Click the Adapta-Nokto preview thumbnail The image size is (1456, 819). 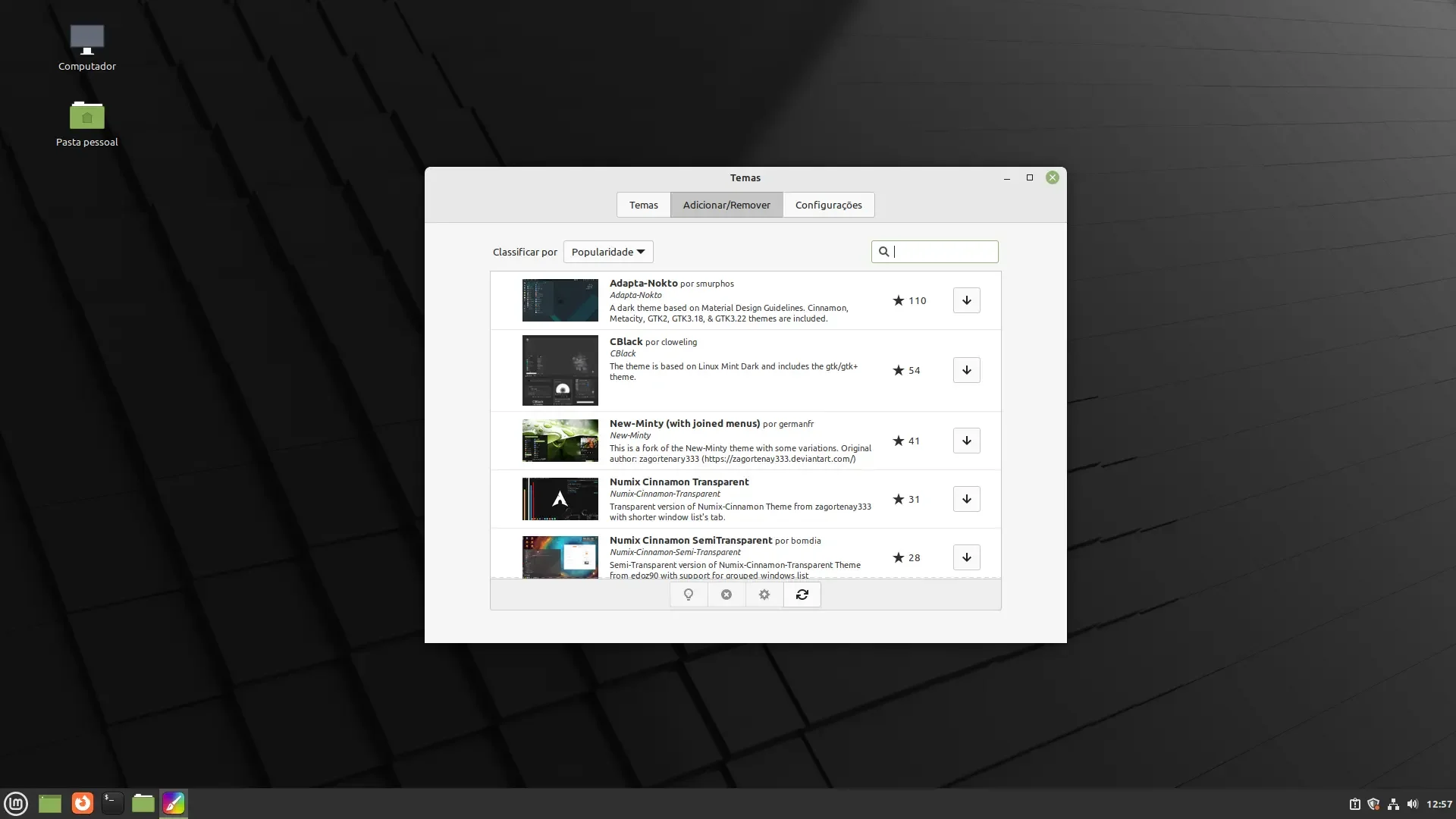click(560, 300)
